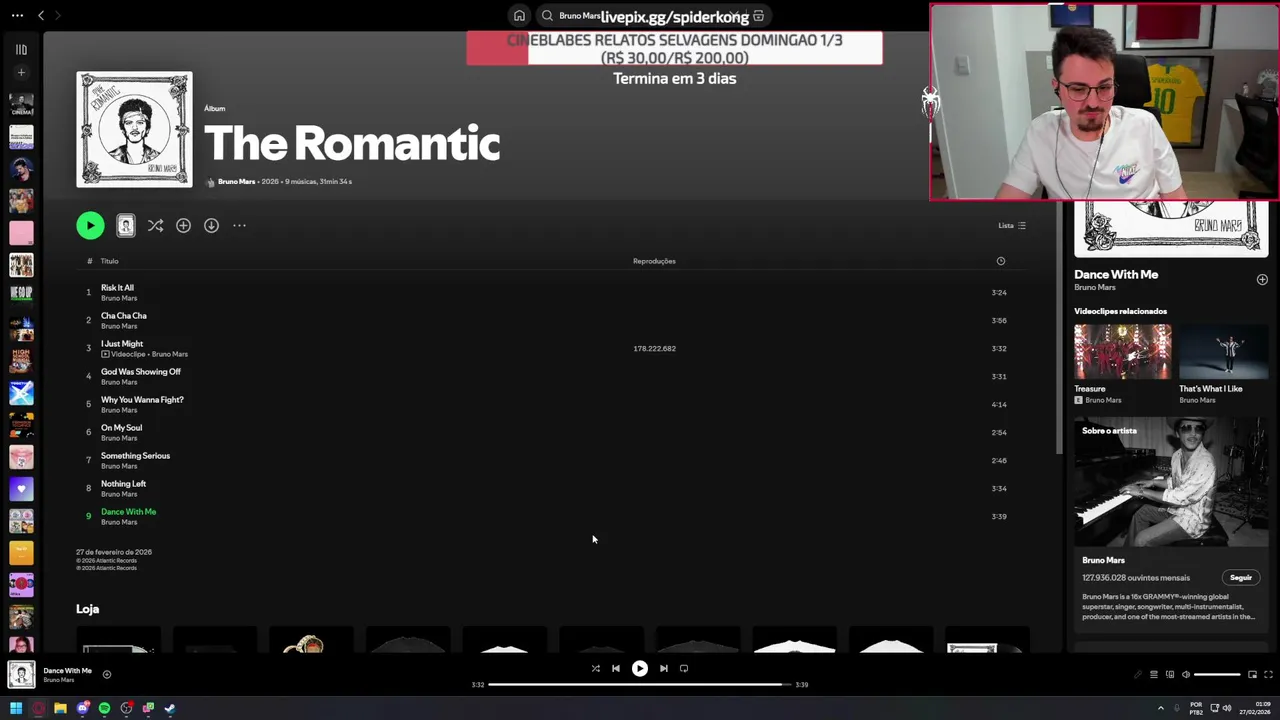Open the three-dot app menu
Image resolution: width=1280 pixels, height=720 pixels.
pyautogui.click(x=17, y=15)
